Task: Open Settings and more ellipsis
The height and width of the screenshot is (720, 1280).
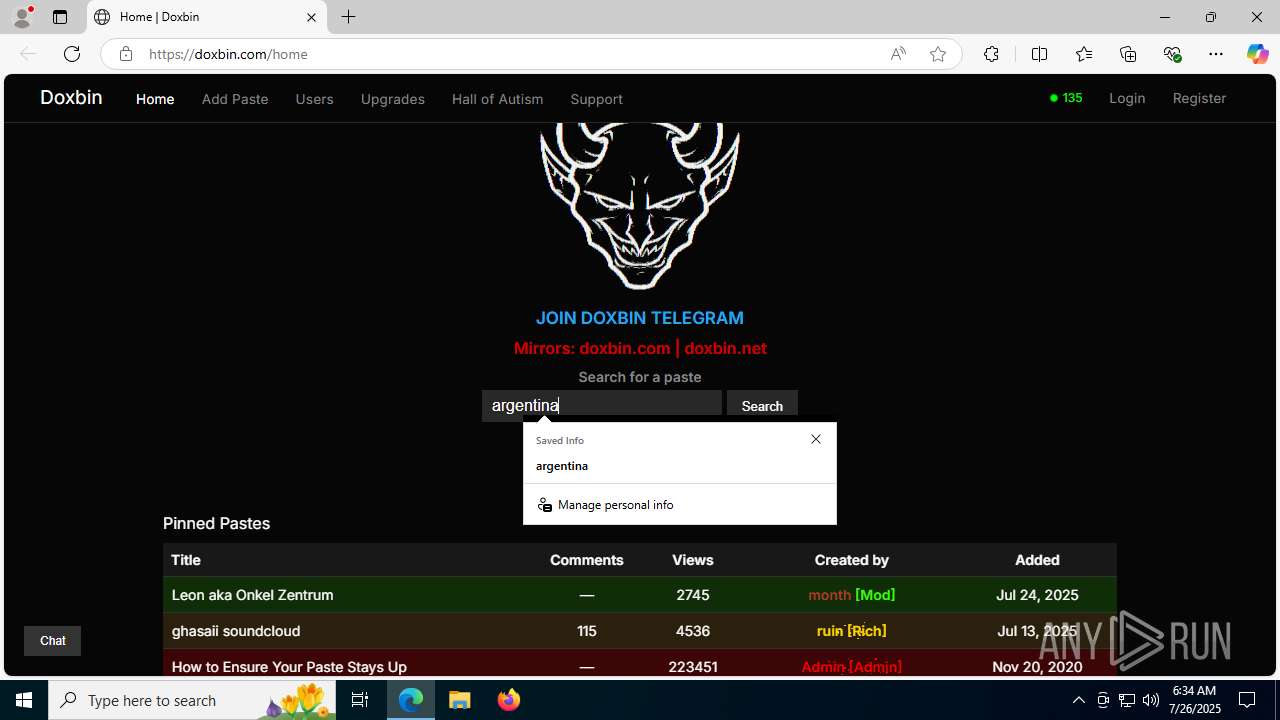Action: 1216,54
